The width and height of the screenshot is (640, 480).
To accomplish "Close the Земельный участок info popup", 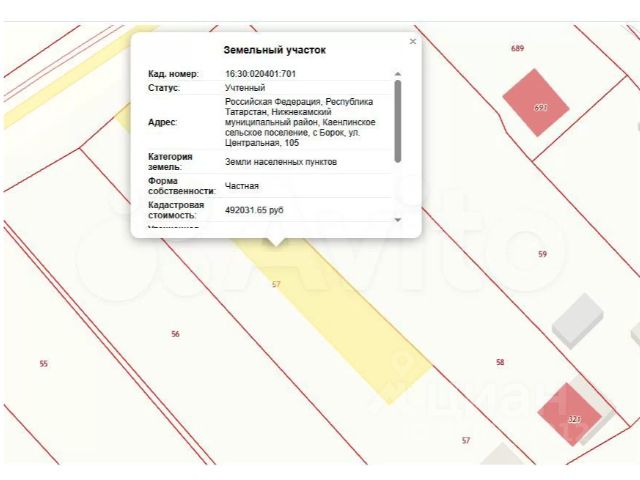I will pyautogui.click(x=413, y=41).
